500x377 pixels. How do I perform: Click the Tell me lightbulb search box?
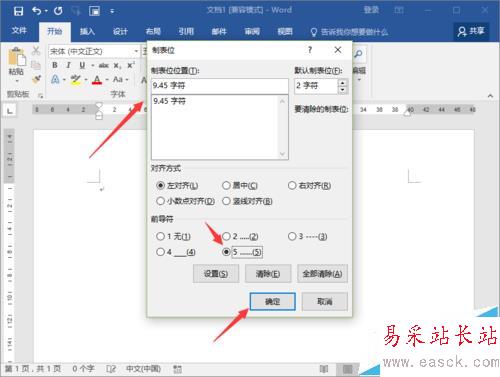tap(350, 32)
